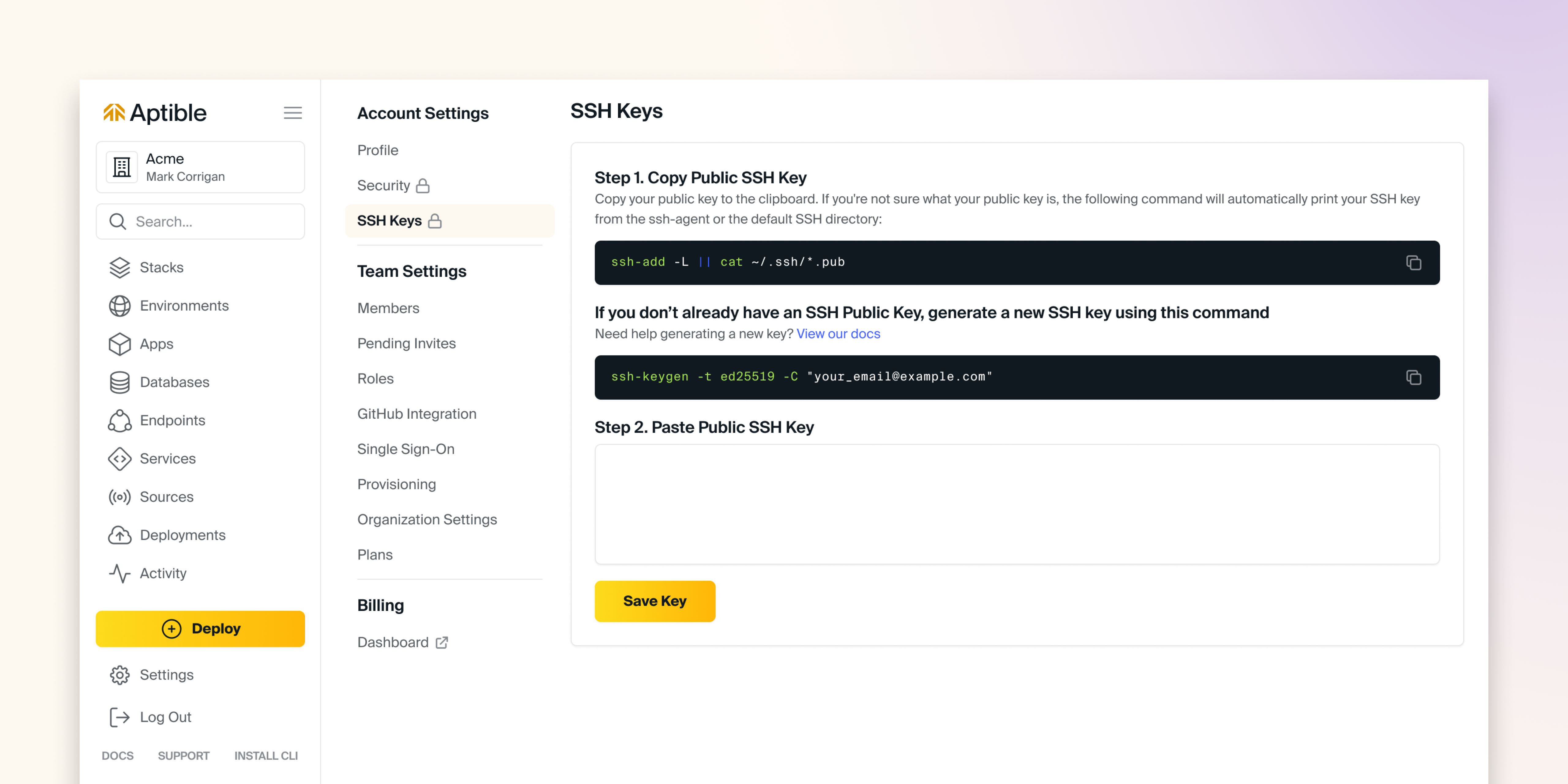The width and height of the screenshot is (1568, 784).
Task: Open Activity pulse icon
Action: click(119, 573)
